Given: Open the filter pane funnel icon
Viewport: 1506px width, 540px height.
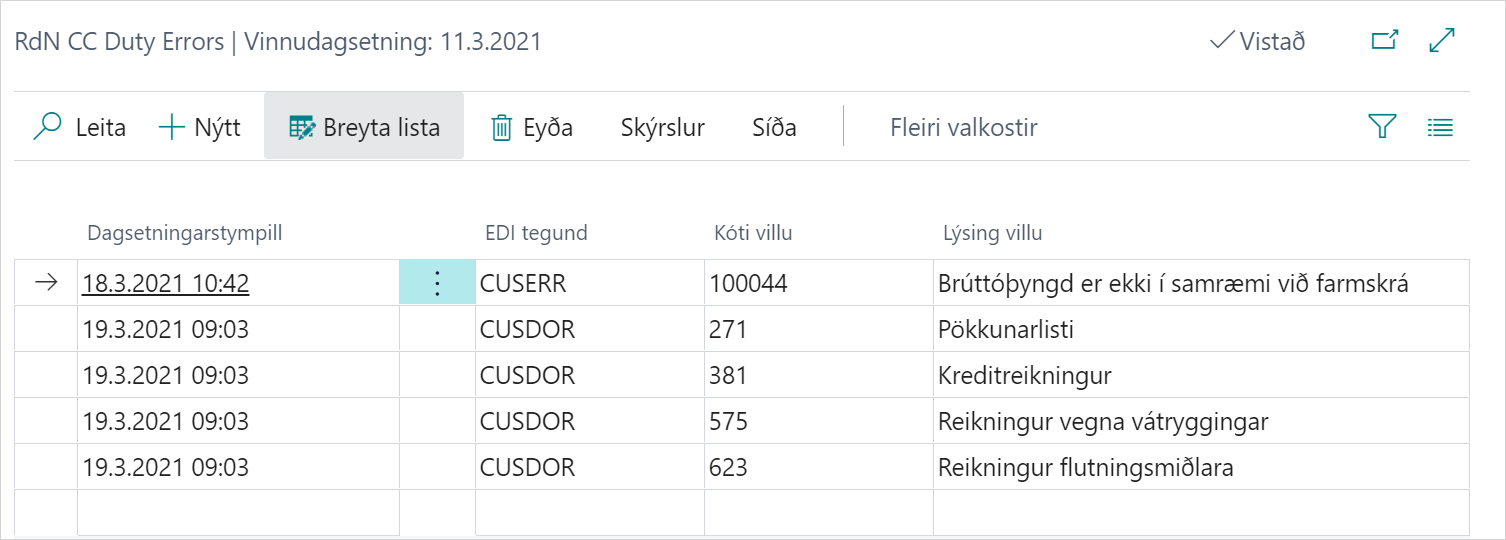Looking at the screenshot, I should click(x=1381, y=127).
